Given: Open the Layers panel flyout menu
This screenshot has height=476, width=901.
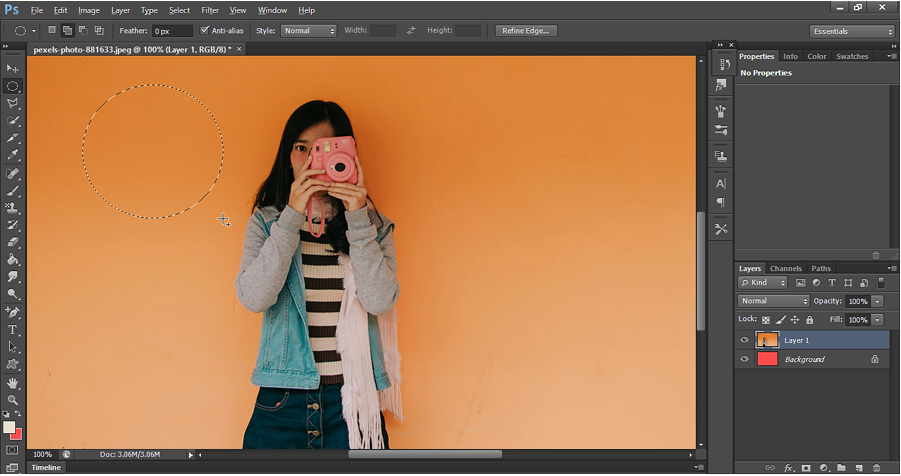Looking at the screenshot, I should tap(891, 268).
